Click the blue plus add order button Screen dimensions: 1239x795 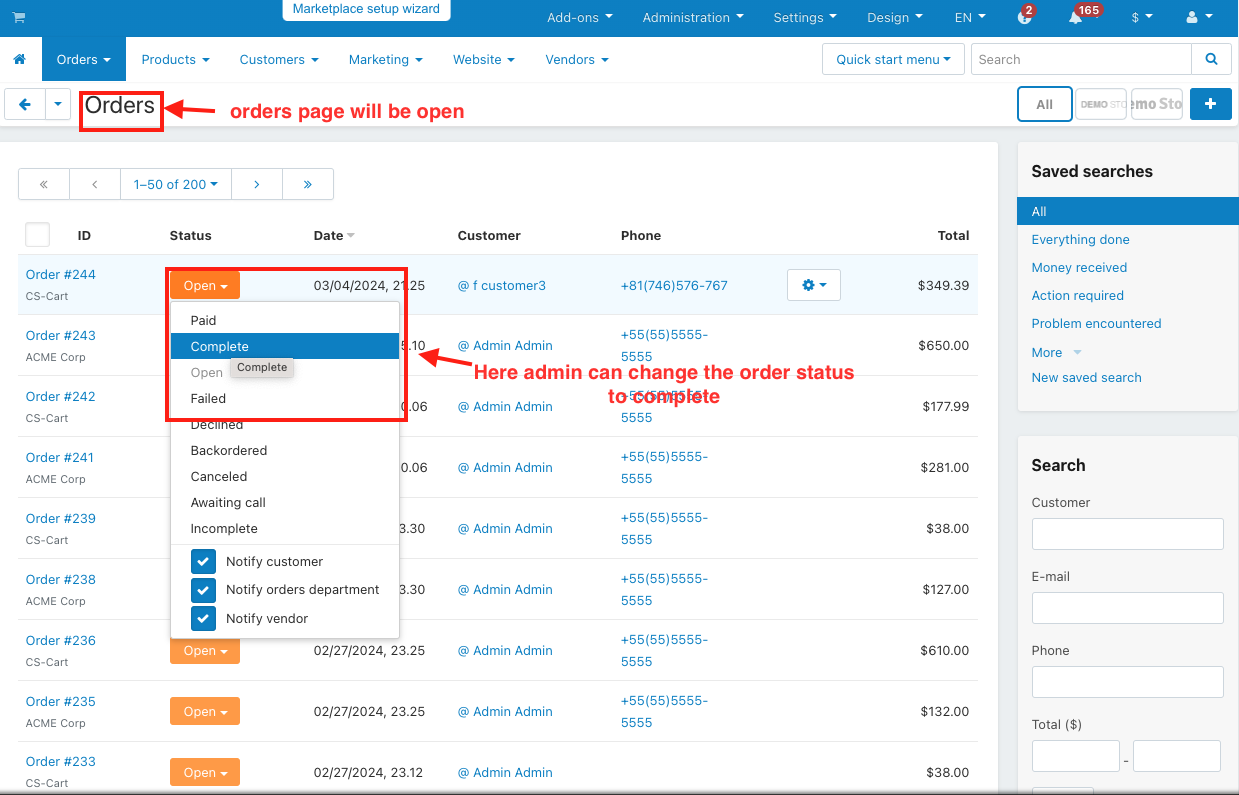1210,104
